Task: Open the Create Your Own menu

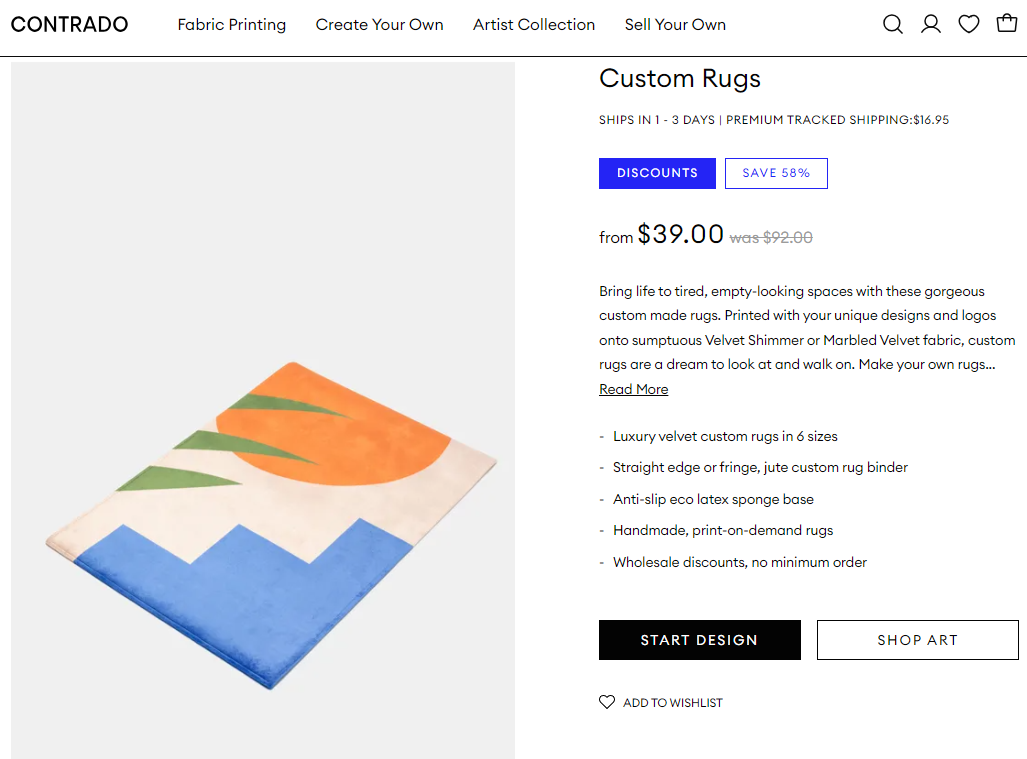Action: (379, 24)
